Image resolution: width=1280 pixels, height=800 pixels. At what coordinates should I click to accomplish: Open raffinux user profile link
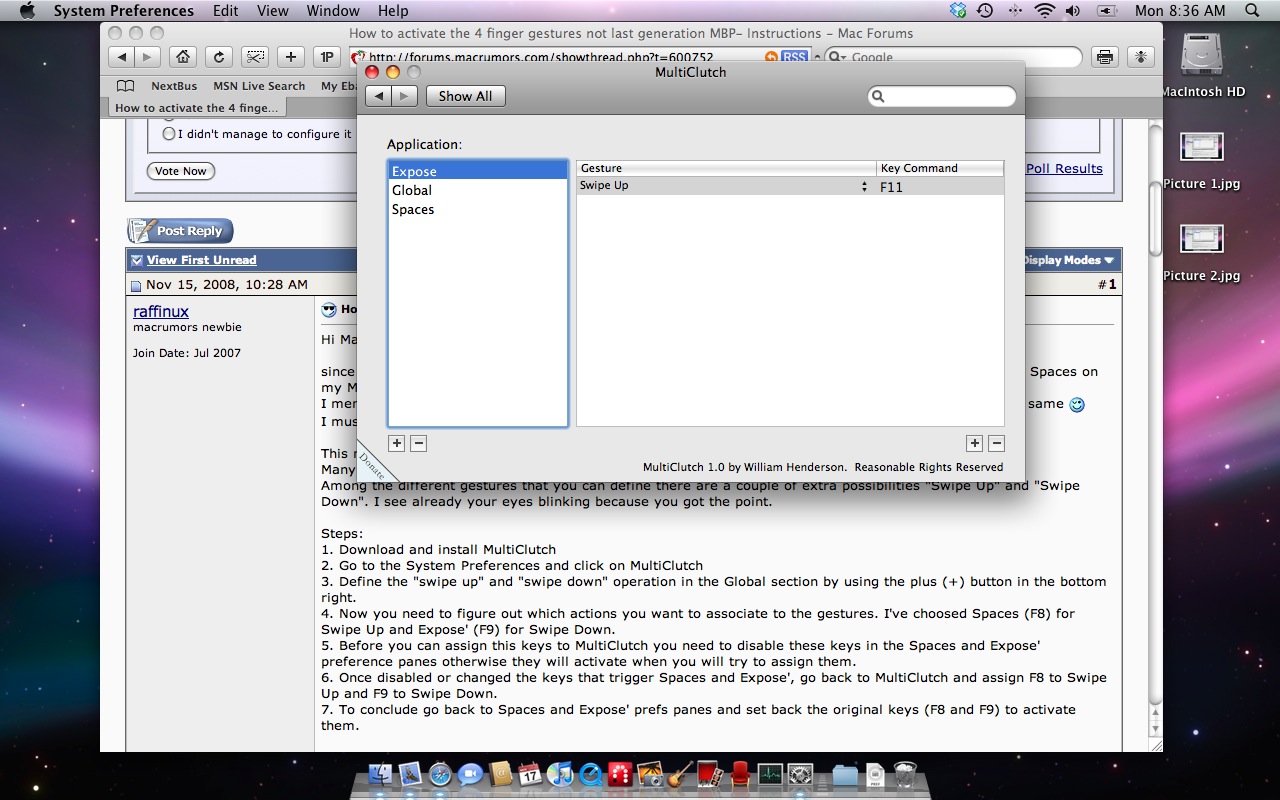click(161, 312)
